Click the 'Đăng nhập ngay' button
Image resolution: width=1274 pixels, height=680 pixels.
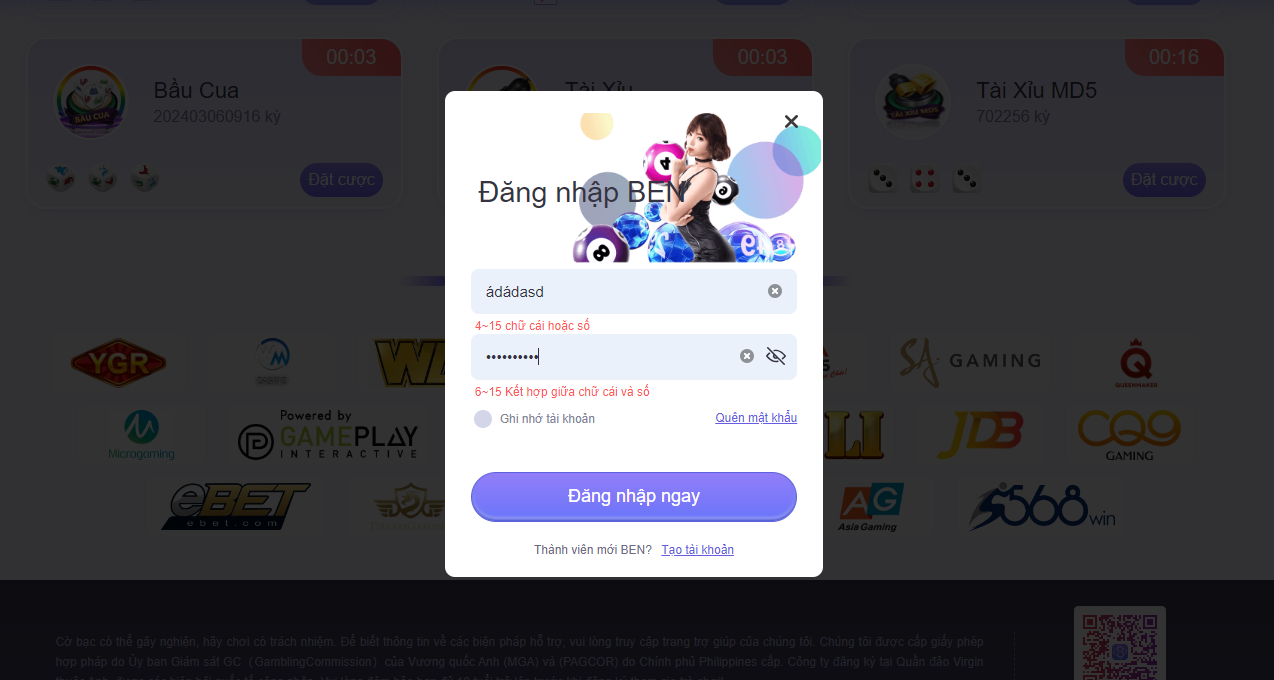634,496
